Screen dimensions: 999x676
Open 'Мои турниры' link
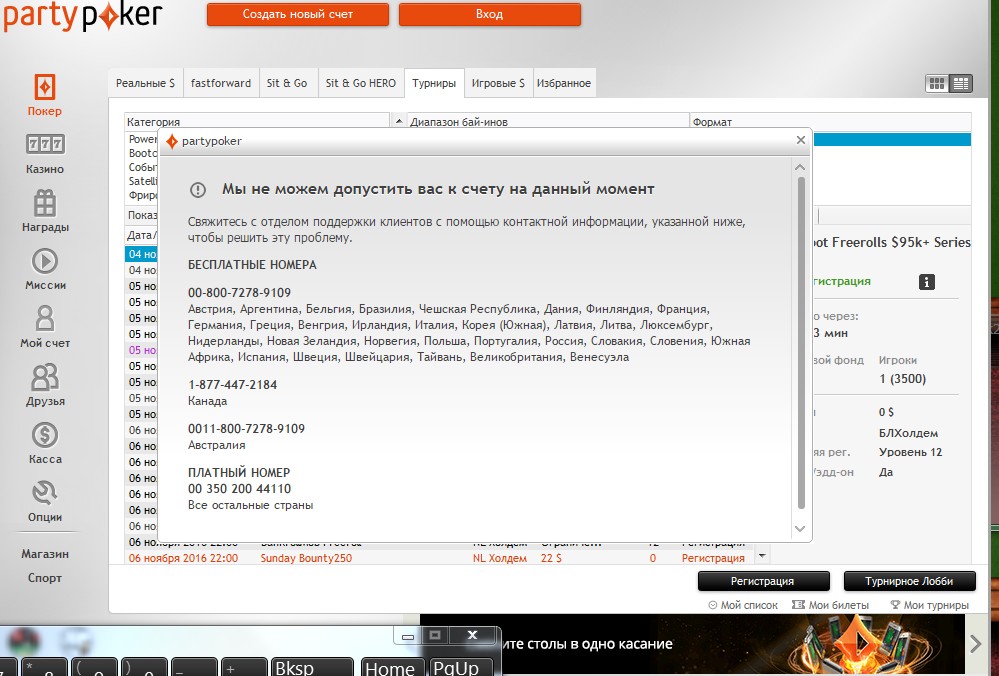point(929,605)
